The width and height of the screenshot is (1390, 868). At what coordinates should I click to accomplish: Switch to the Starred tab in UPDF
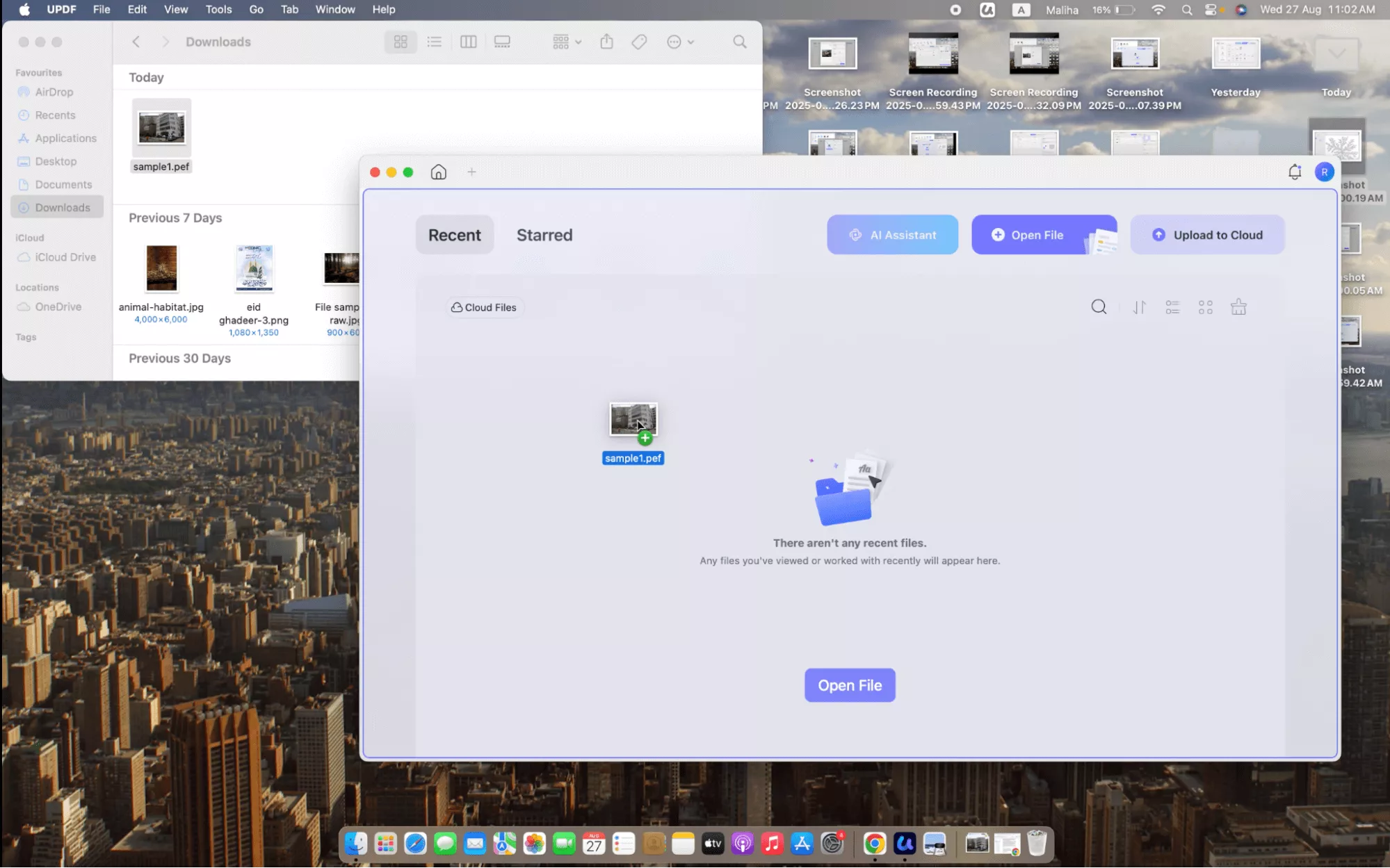point(544,235)
